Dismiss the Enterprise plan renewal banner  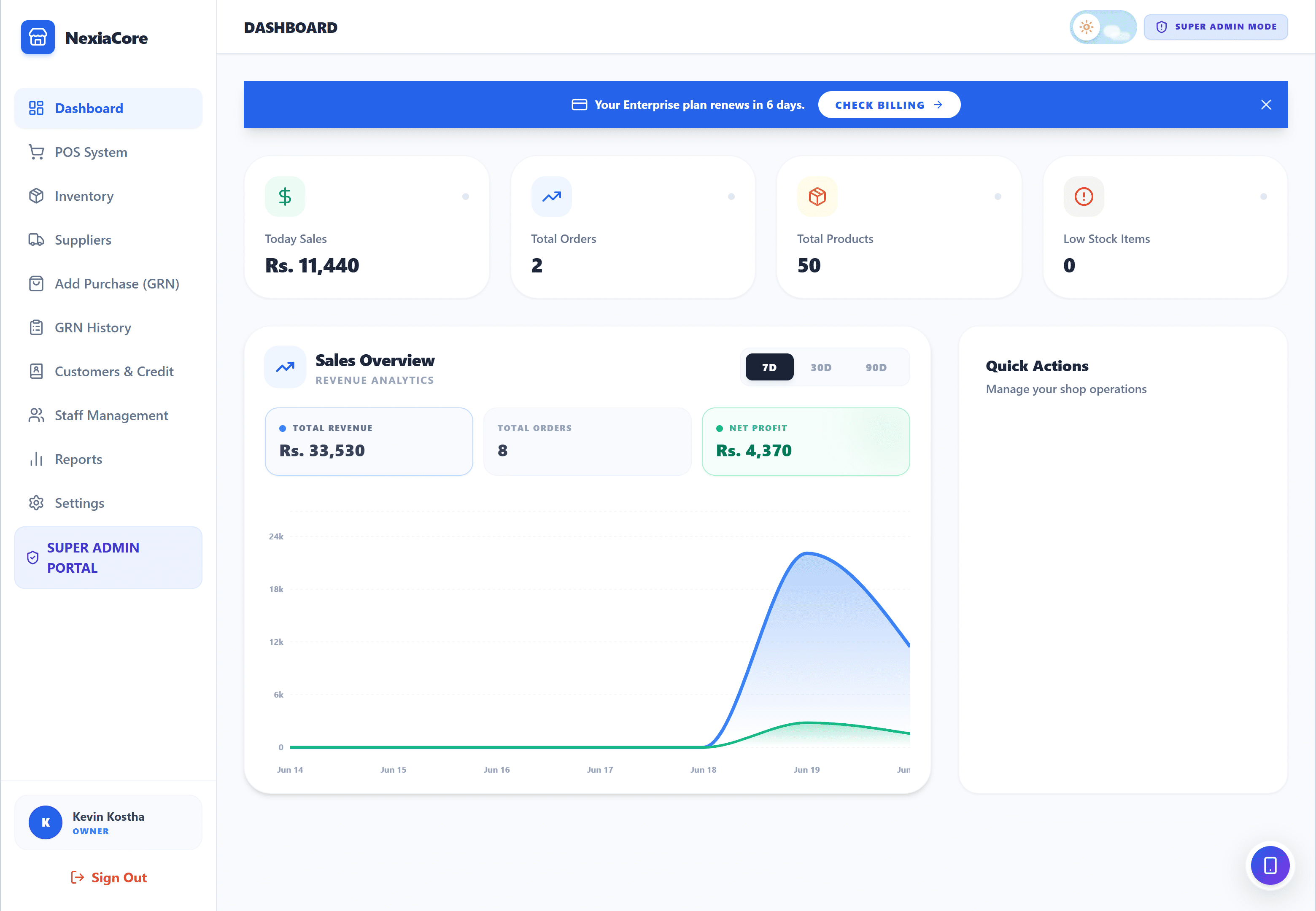tap(1266, 105)
